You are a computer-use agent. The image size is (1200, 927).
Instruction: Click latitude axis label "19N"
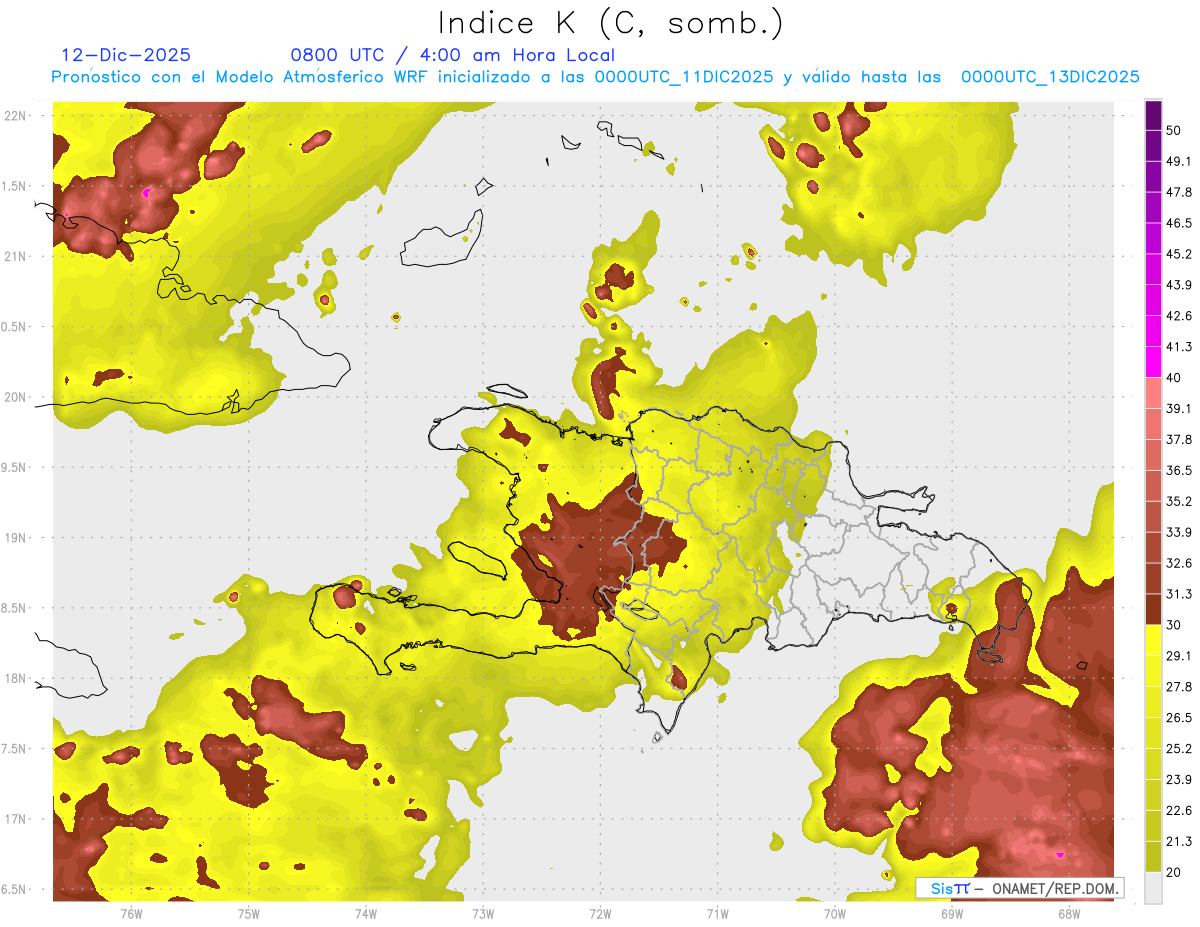click(x=15, y=537)
